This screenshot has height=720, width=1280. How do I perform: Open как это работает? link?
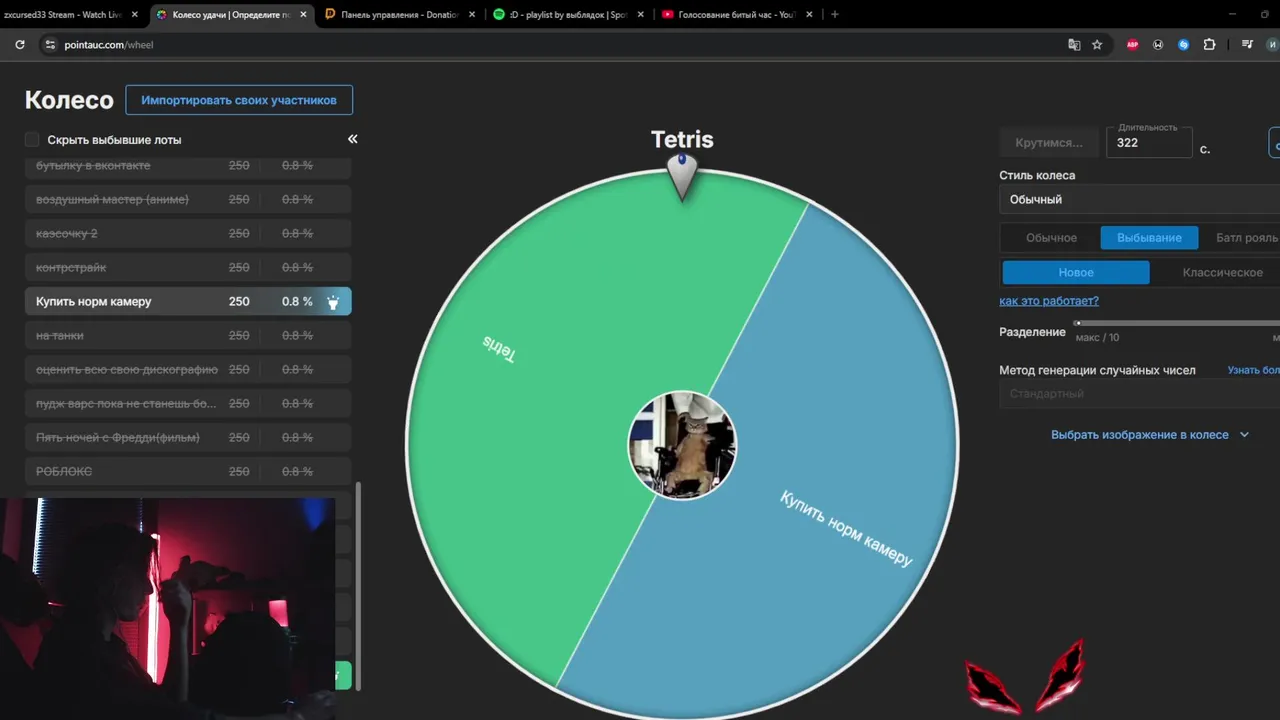(1049, 301)
